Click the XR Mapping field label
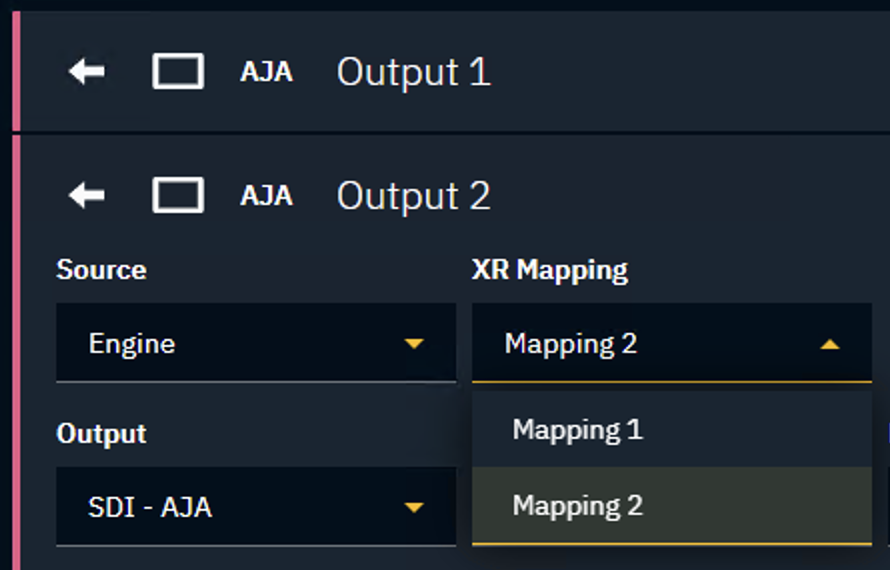This screenshot has width=890, height=570. (549, 270)
